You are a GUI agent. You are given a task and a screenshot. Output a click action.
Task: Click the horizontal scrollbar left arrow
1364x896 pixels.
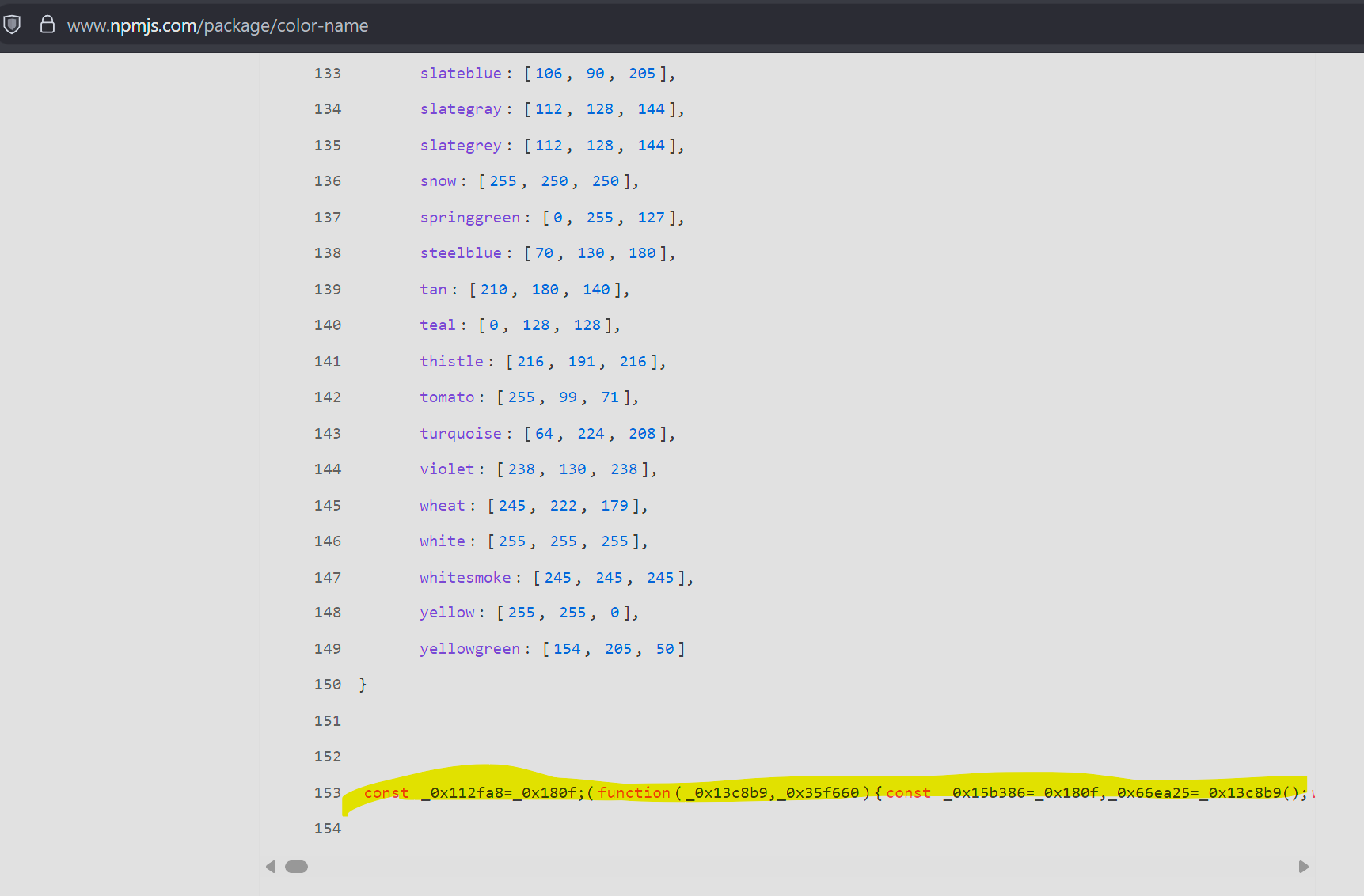(x=271, y=867)
